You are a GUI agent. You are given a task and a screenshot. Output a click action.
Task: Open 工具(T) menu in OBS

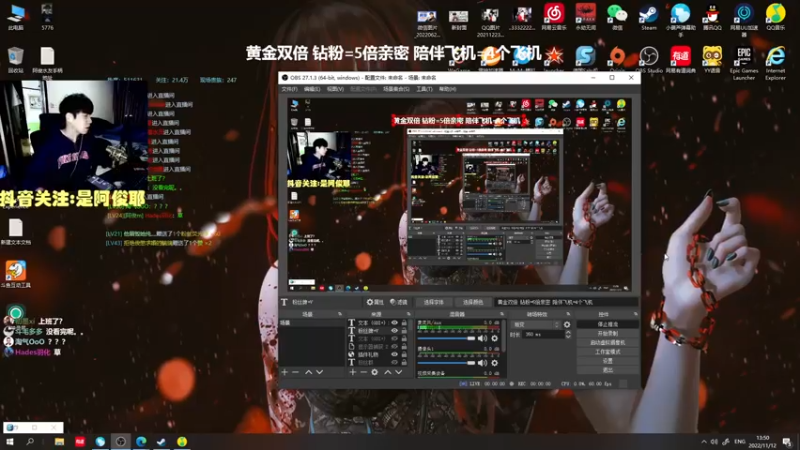click(424, 89)
